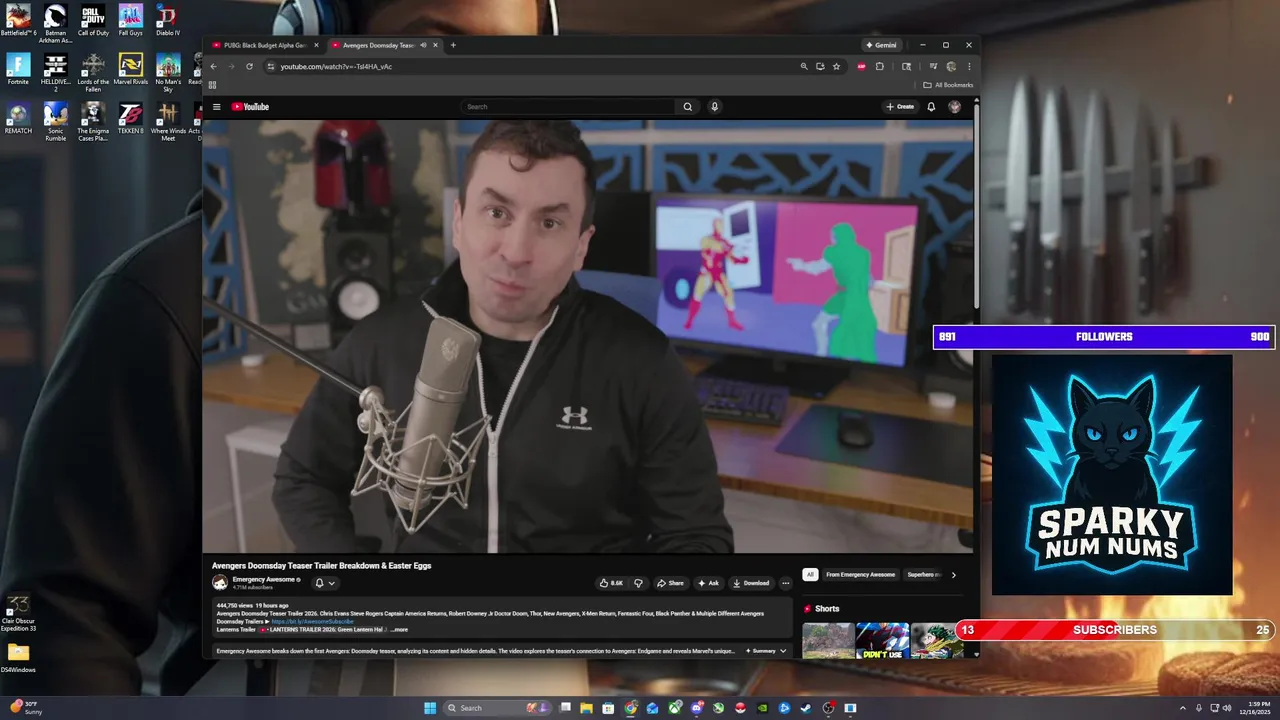
Task: Click the Chrome address bar URL
Action: tap(336, 66)
